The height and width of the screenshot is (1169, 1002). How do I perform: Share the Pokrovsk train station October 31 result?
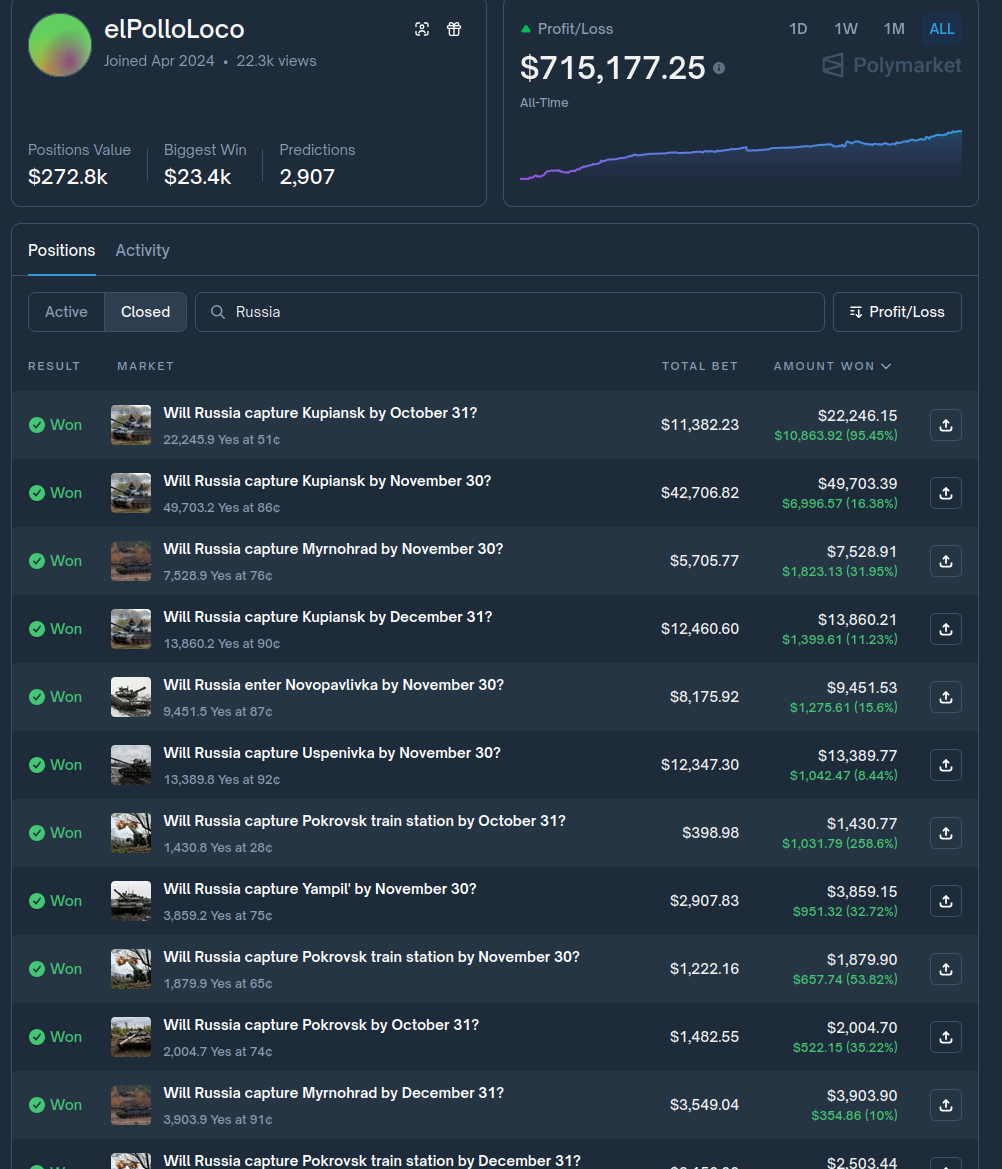pyautogui.click(x=945, y=833)
